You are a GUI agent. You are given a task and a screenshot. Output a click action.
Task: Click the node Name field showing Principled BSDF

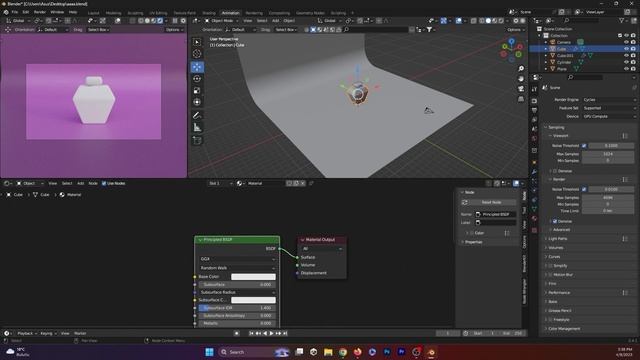coord(496,214)
